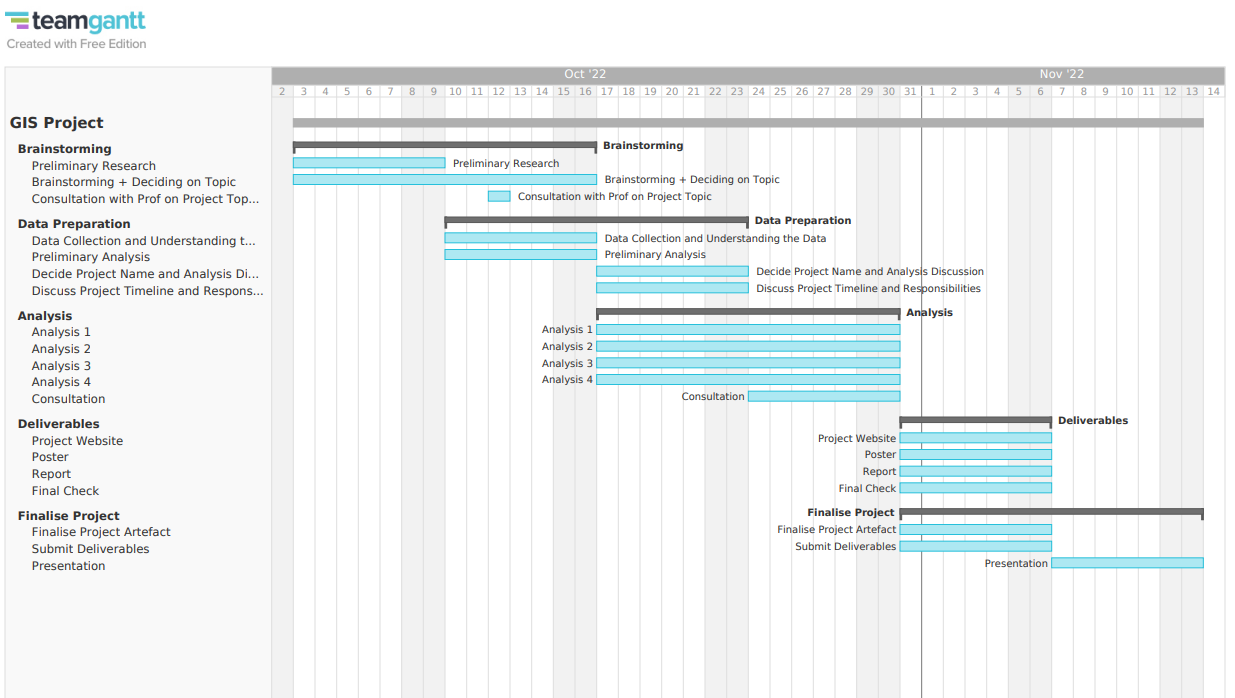
Task: Select Analysis 3 in the task list
Action: coord(61,366)
